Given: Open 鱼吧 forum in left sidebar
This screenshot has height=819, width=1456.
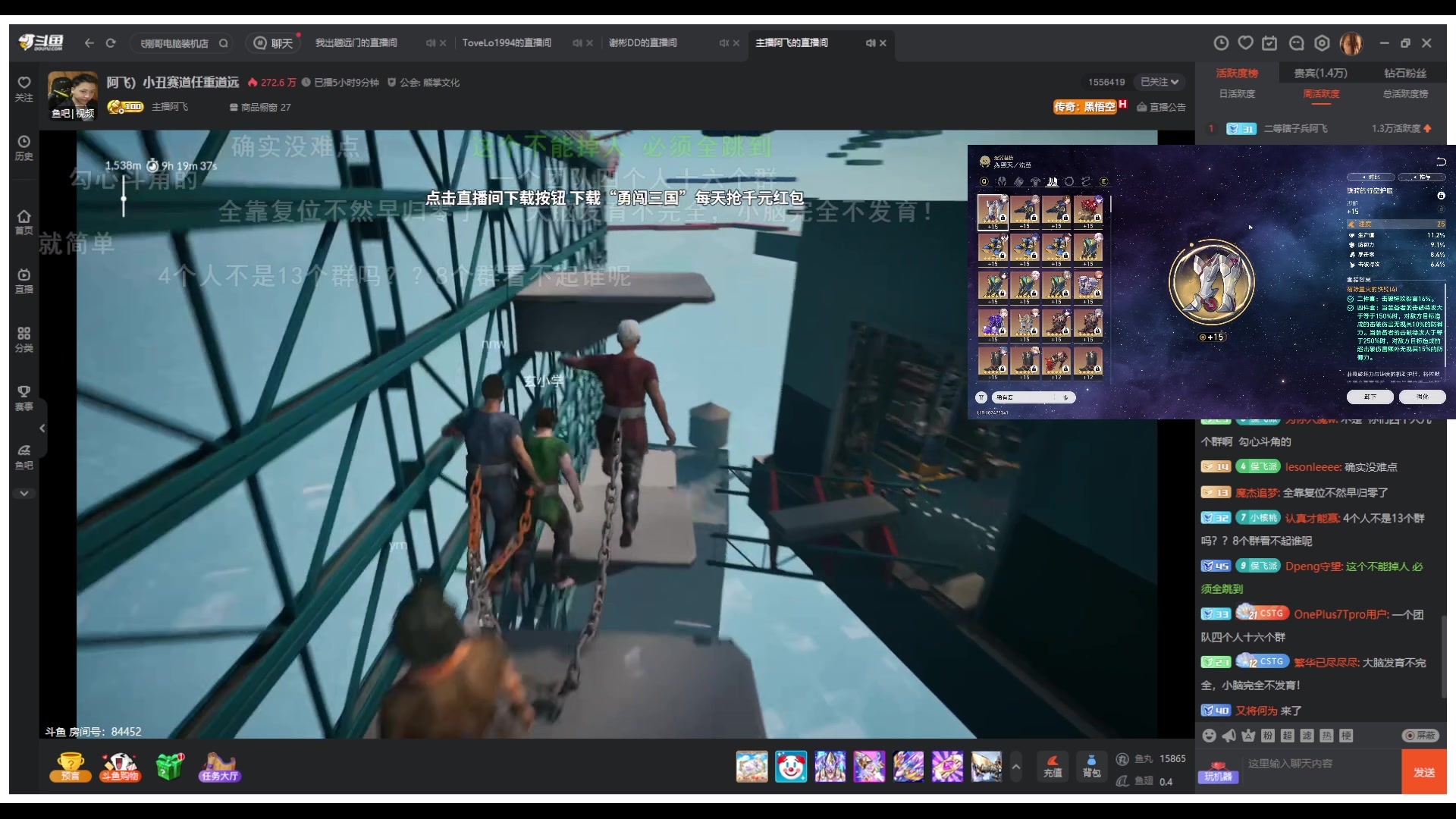Looking at the screenshot, I should [x=24, y=457].
